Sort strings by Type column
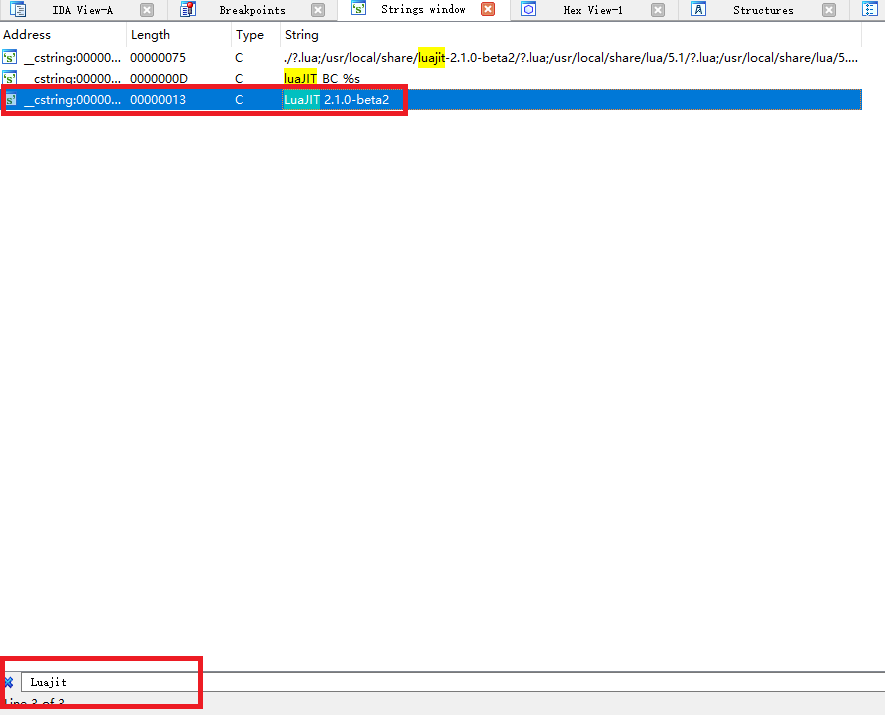The image size is (885, 715). [256, 35]
